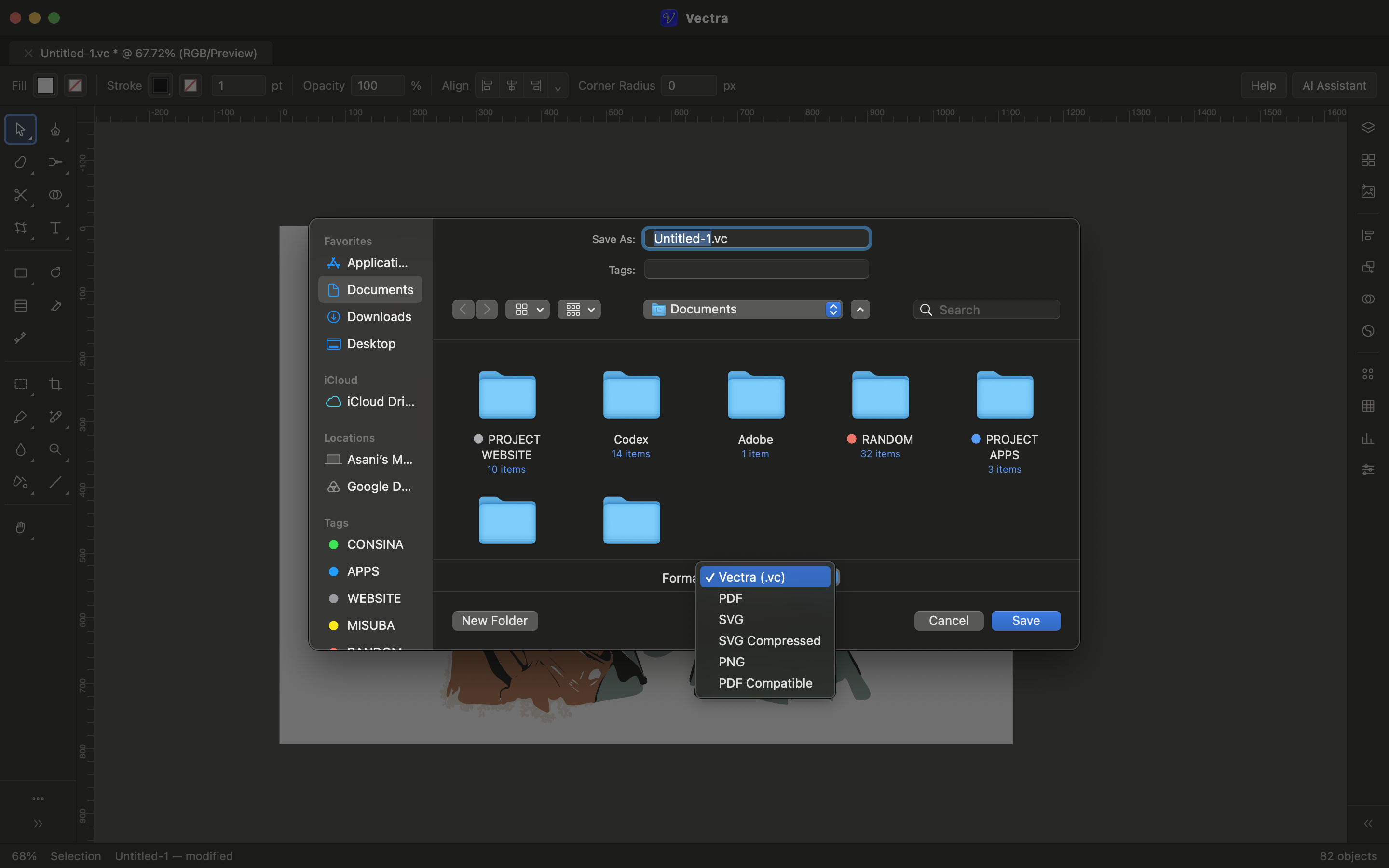
Task: Select the Marquee dashed-rectangle tool
Action: tap(21, 384)
